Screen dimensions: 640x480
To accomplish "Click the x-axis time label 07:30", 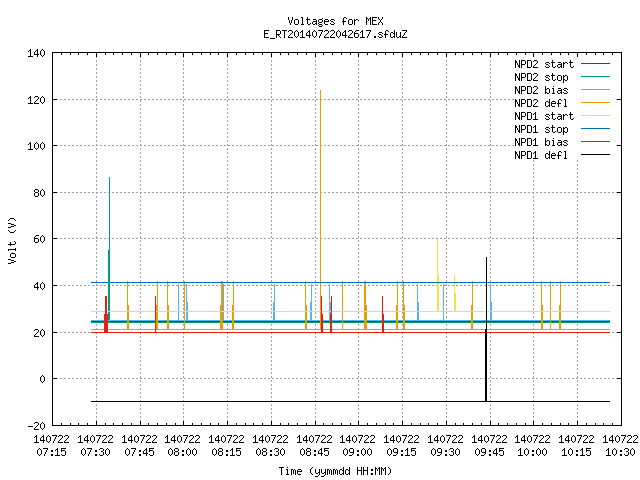I will coord(96,453).
